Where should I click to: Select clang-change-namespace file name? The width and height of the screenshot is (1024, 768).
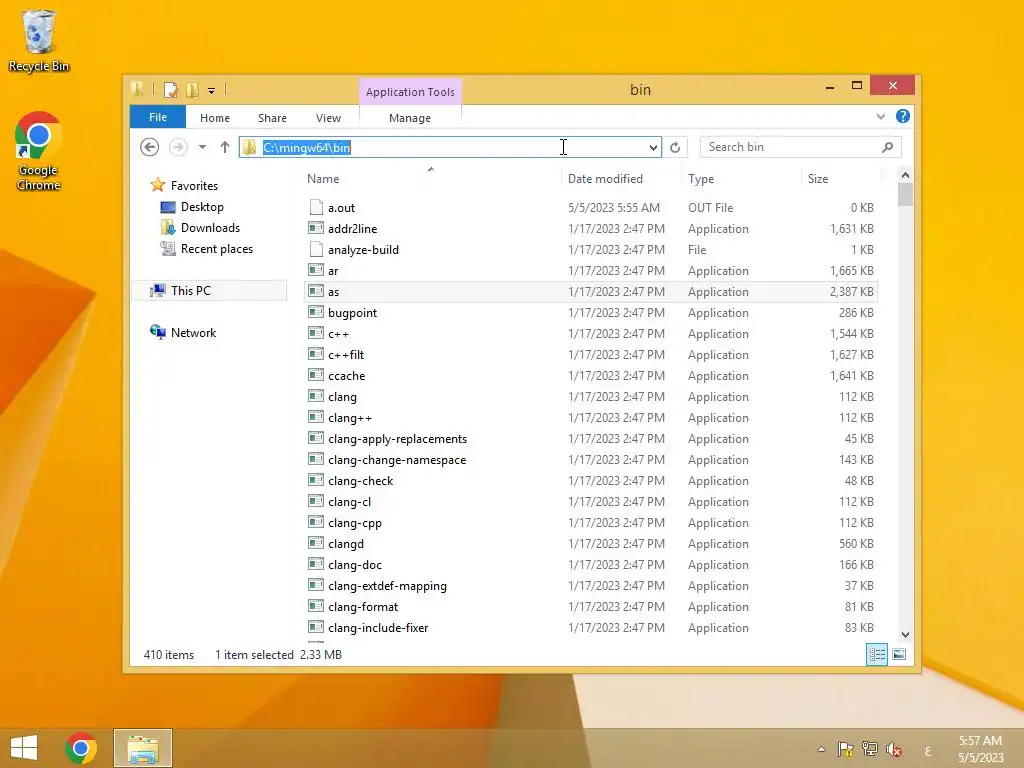pos(397,460)
